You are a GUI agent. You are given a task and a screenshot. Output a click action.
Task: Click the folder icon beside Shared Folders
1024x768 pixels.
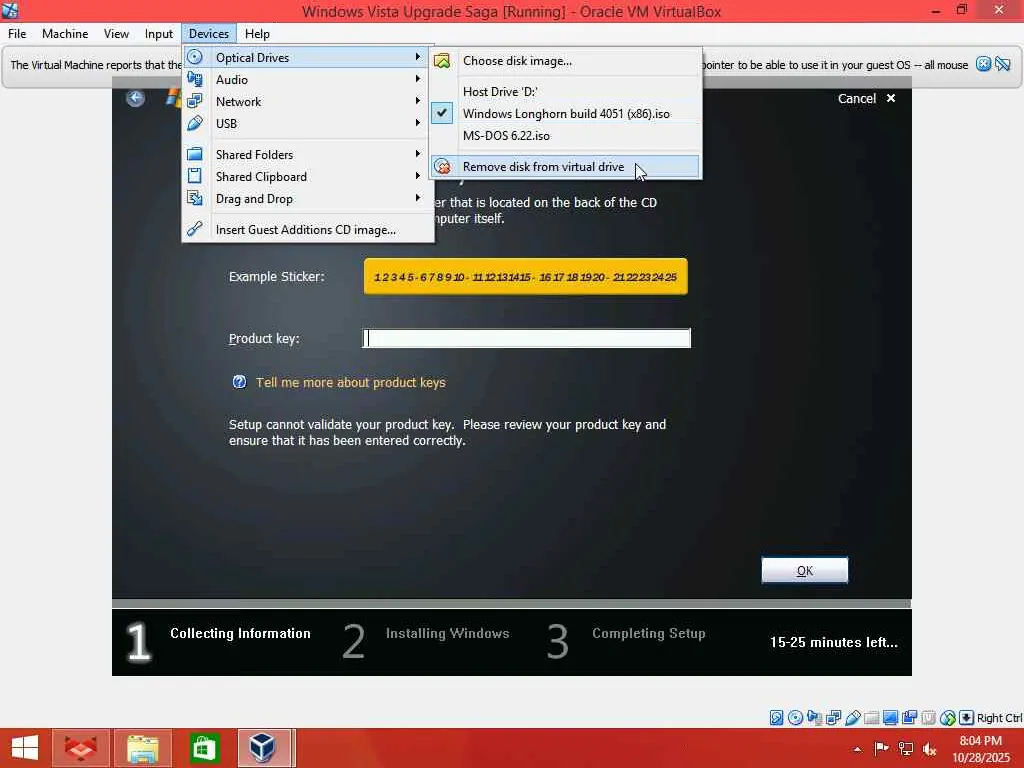(x=195, y=154)
